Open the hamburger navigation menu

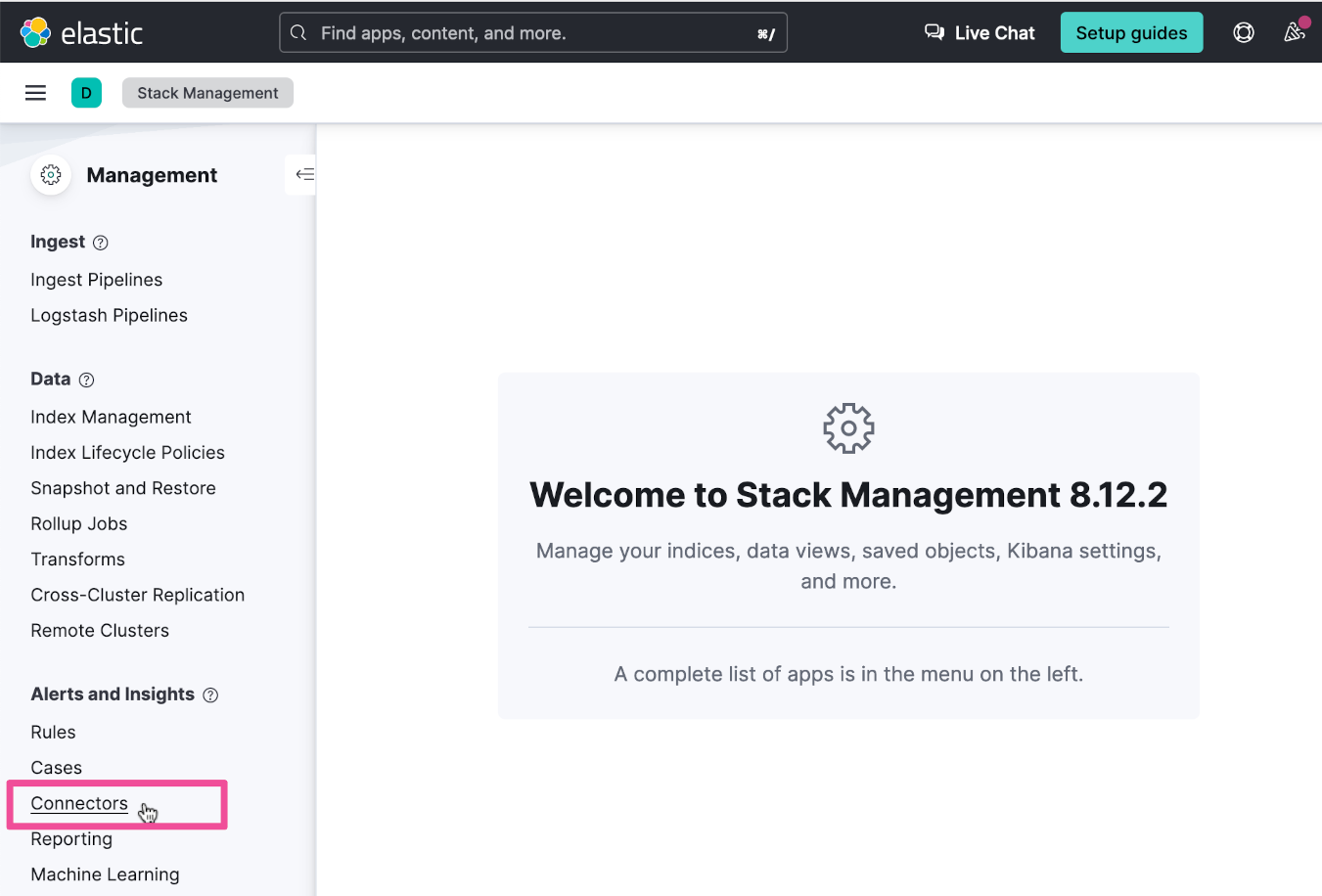pos(36,93)
